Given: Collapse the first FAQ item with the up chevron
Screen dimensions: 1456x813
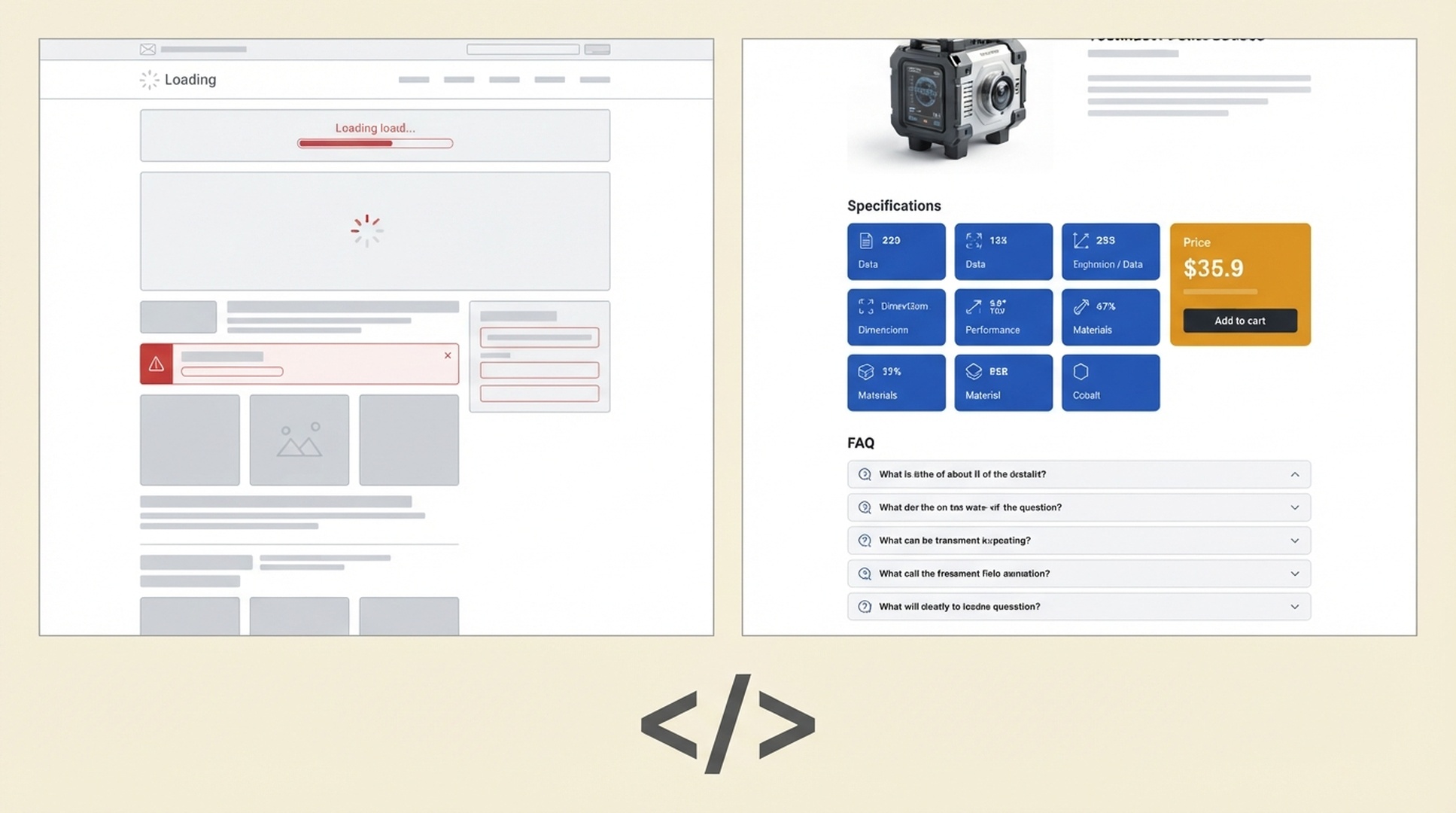Looking at the screenshot, I should pyautogui.click(x=1295, y=474).
